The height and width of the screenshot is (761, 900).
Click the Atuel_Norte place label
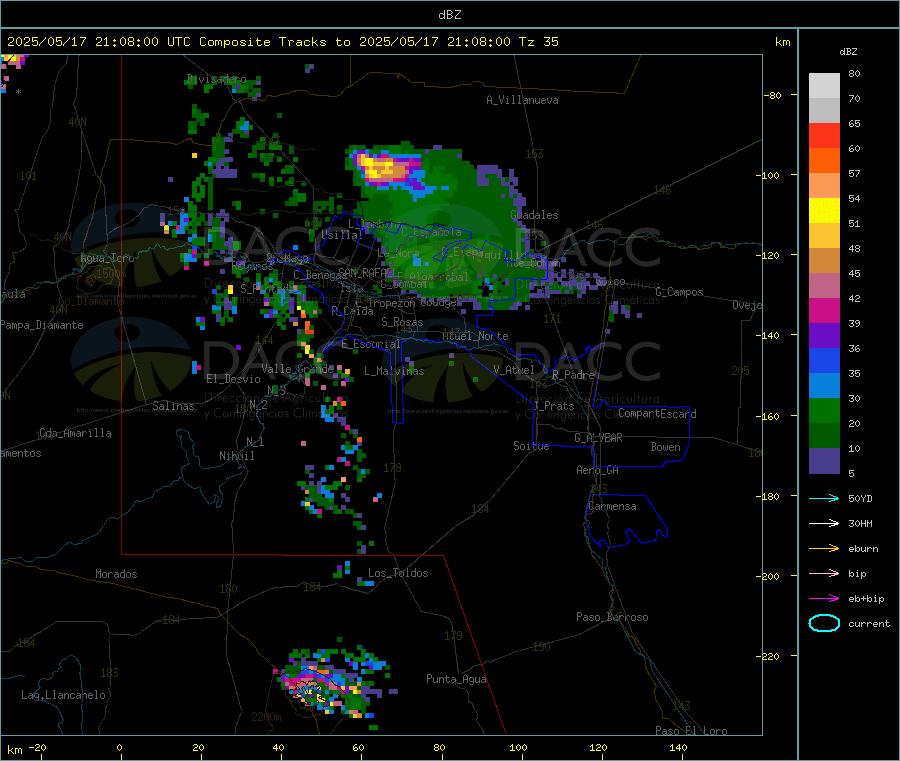[475, 336]
